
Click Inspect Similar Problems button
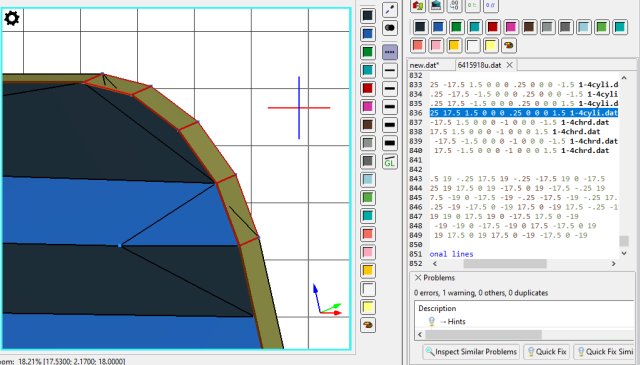pos(471,352)
